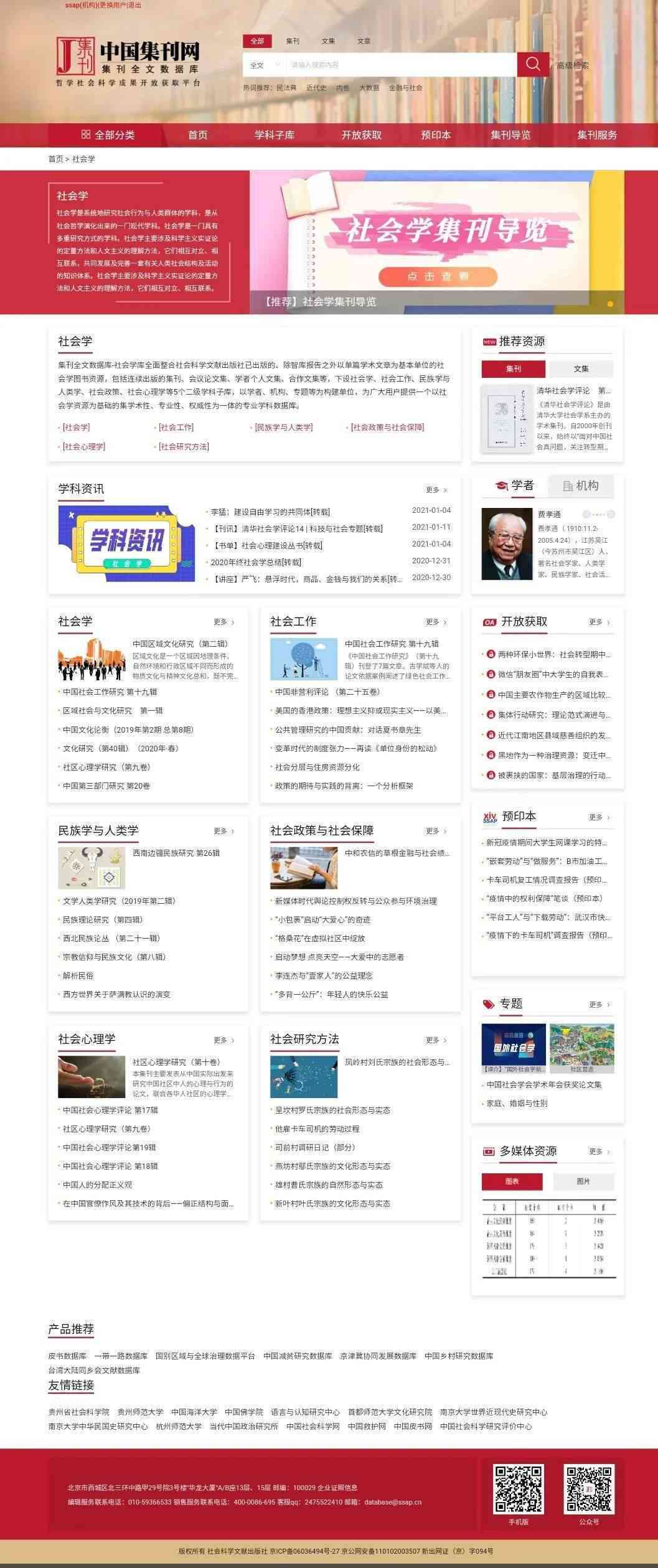The width and height of the screenshot is (658, 1568).
Task: Expand 更多 in the 社会工作 section
Action: tap(436, 622)
